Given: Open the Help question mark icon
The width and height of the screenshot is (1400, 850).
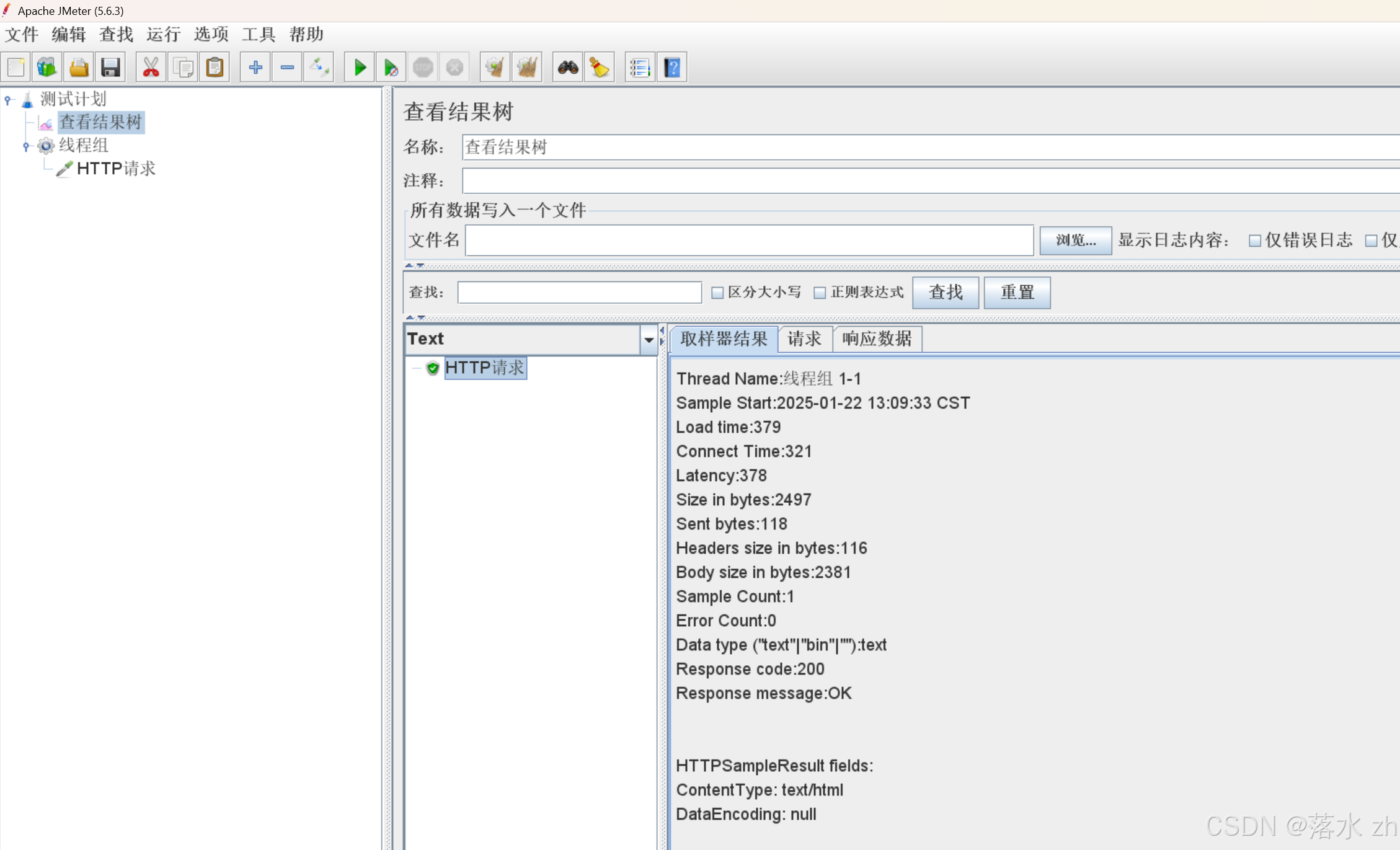Looking at the screenshot, I should pyautogui.click(x=672, y=67).
